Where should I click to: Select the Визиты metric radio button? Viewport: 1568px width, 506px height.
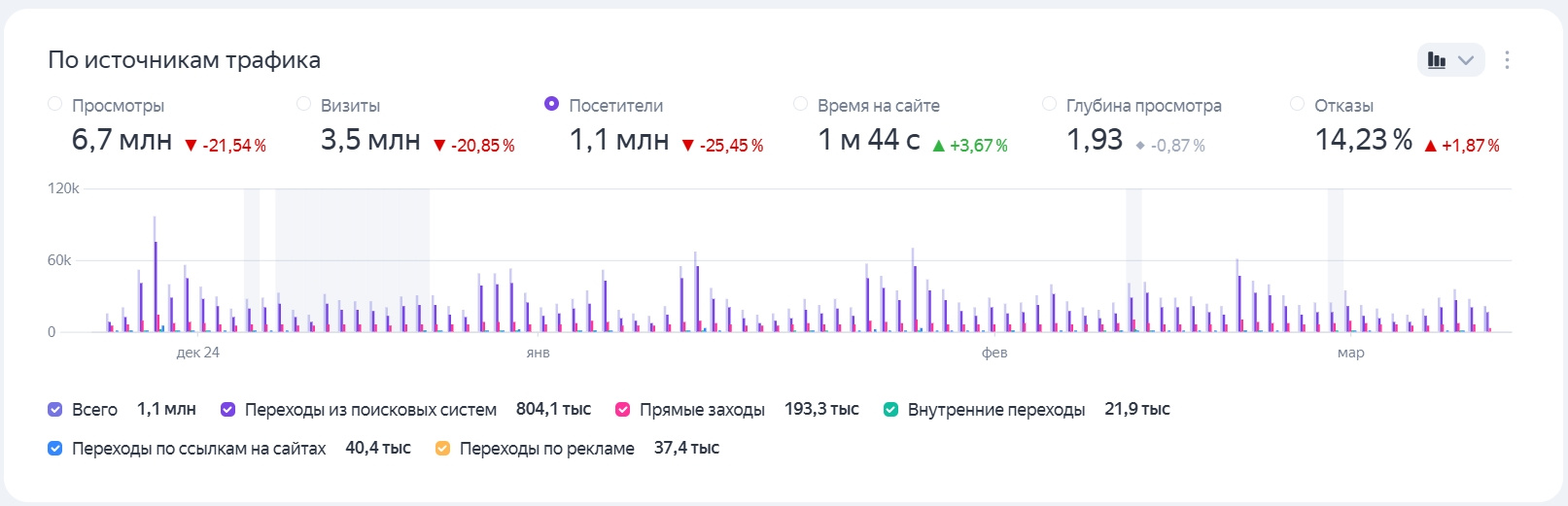coord(303,104)
